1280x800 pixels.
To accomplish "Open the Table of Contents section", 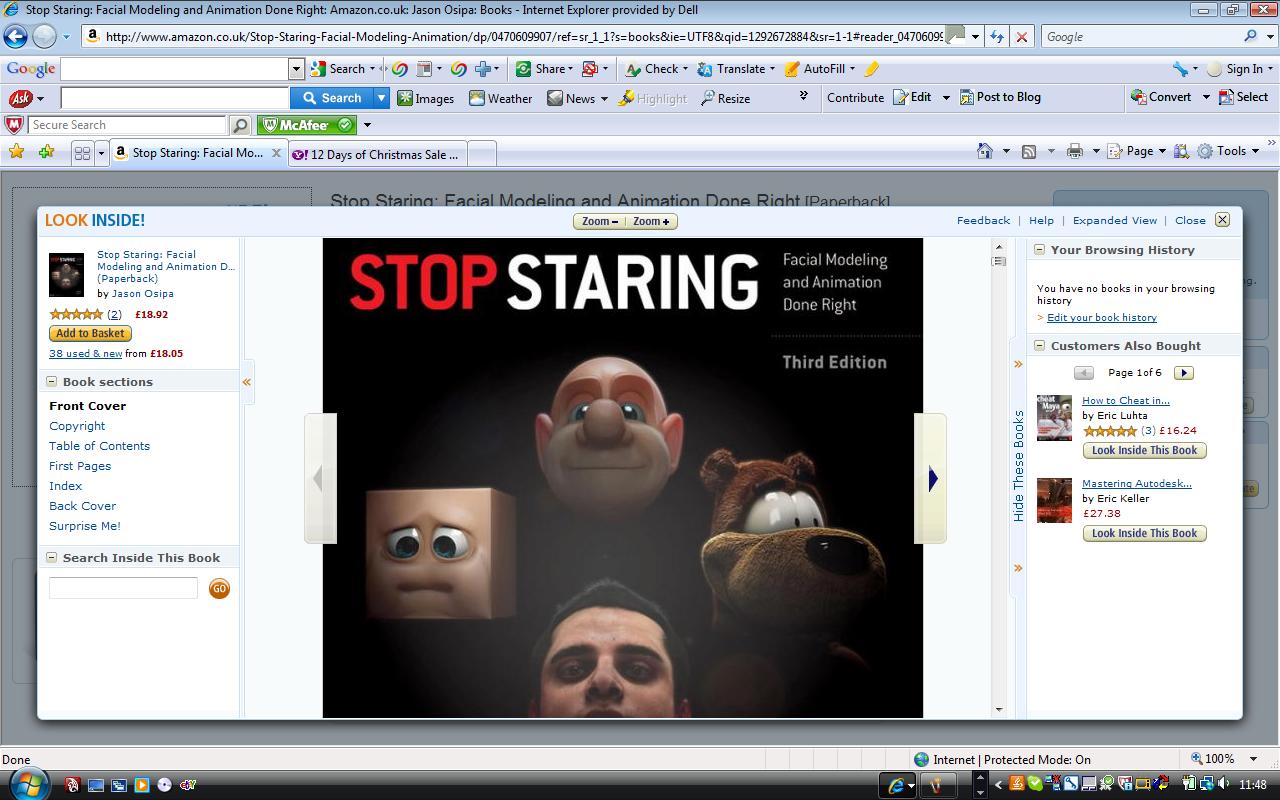I will pos(99,446).
